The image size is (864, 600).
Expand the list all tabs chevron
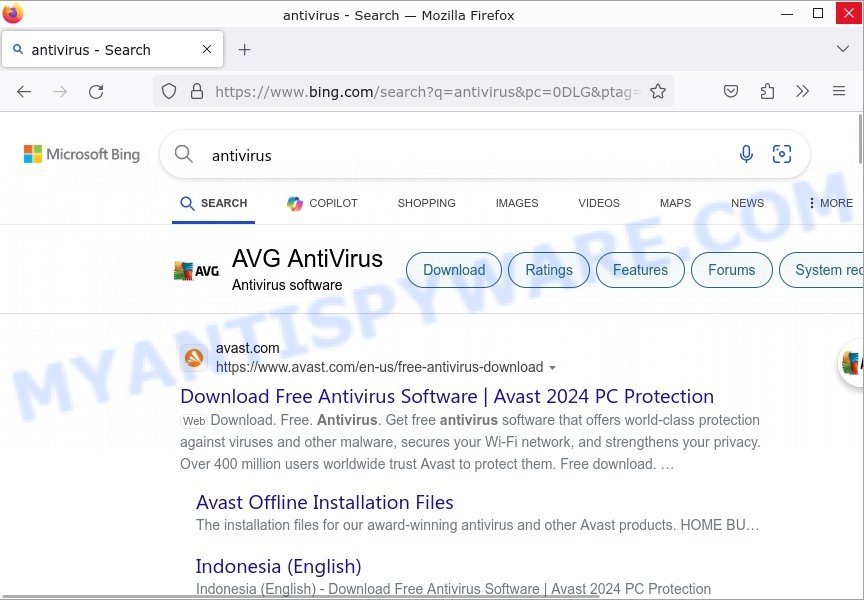pos(843,49)
